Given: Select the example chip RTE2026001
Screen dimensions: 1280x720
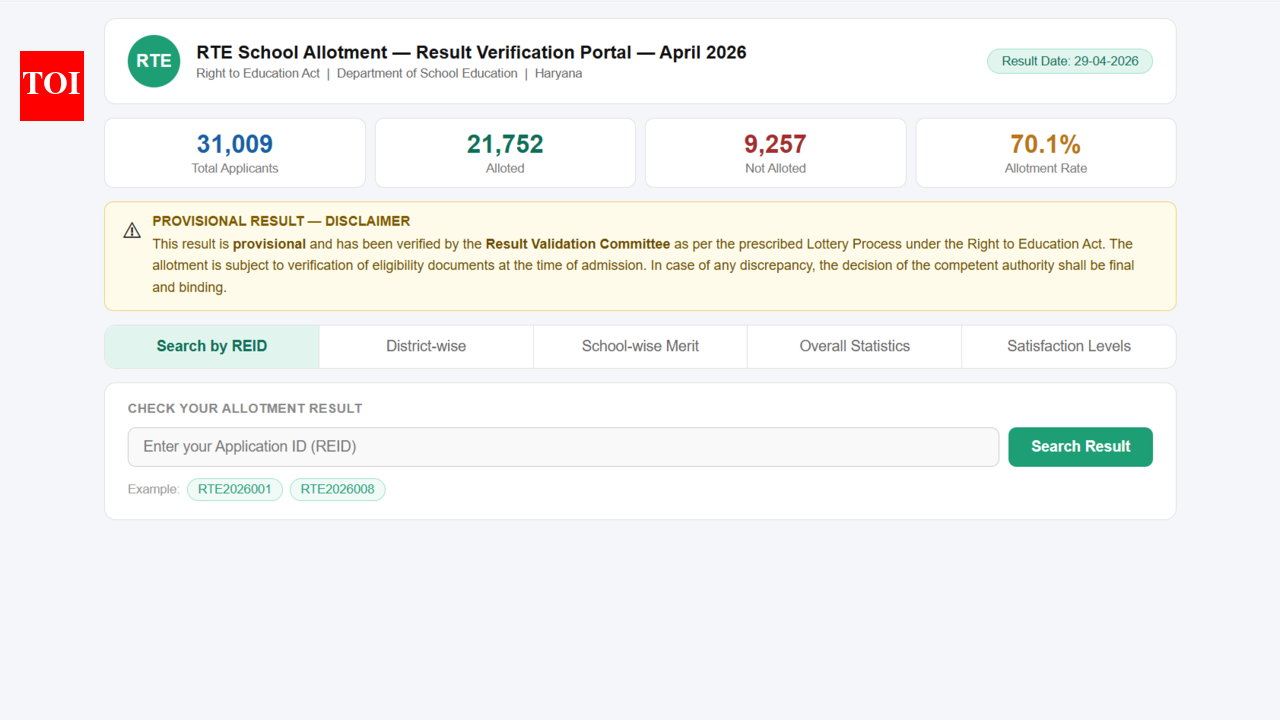Looking at the screenshot, I should [x=234, y=489].
